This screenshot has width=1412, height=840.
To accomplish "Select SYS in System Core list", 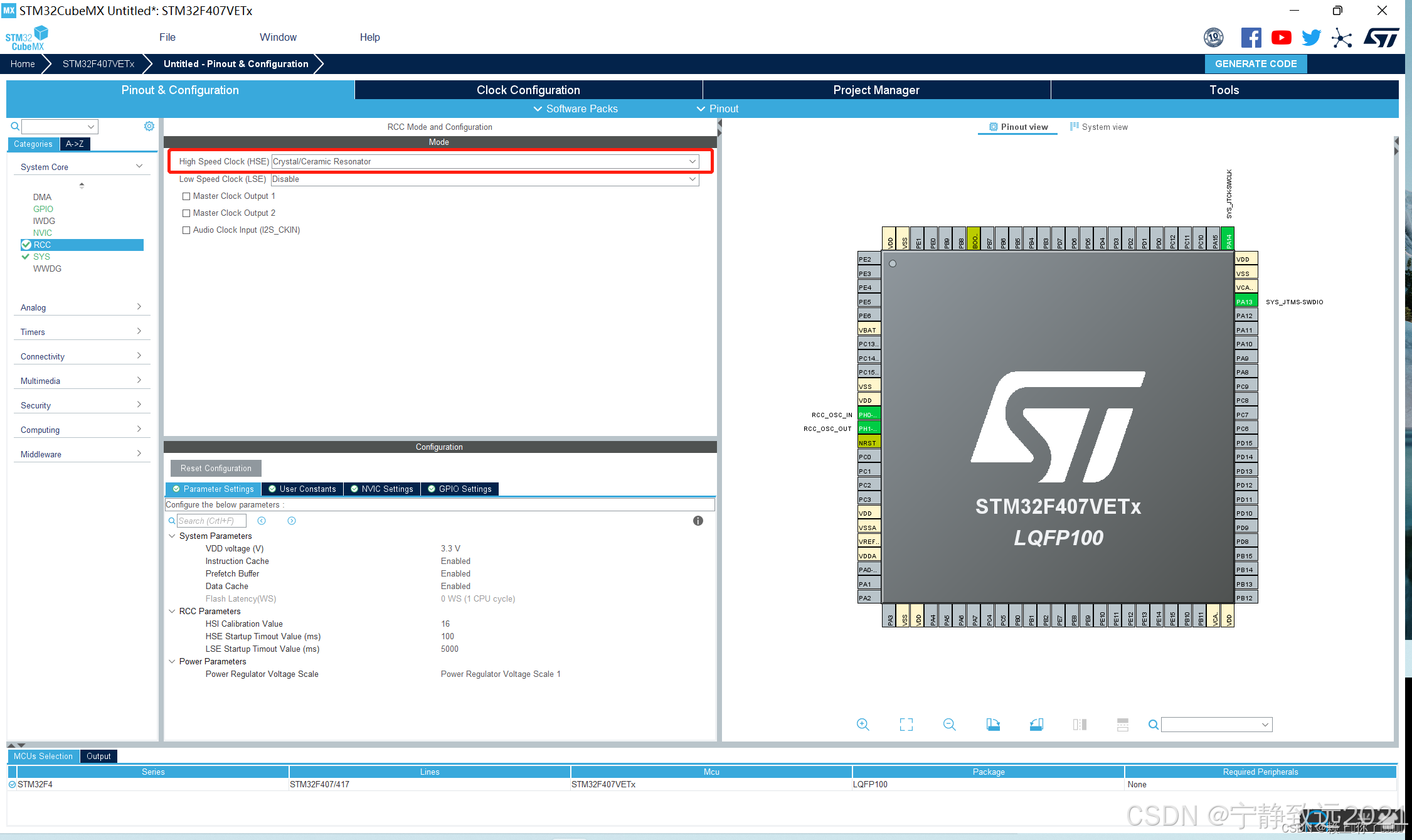I will (x=41, y=257).
